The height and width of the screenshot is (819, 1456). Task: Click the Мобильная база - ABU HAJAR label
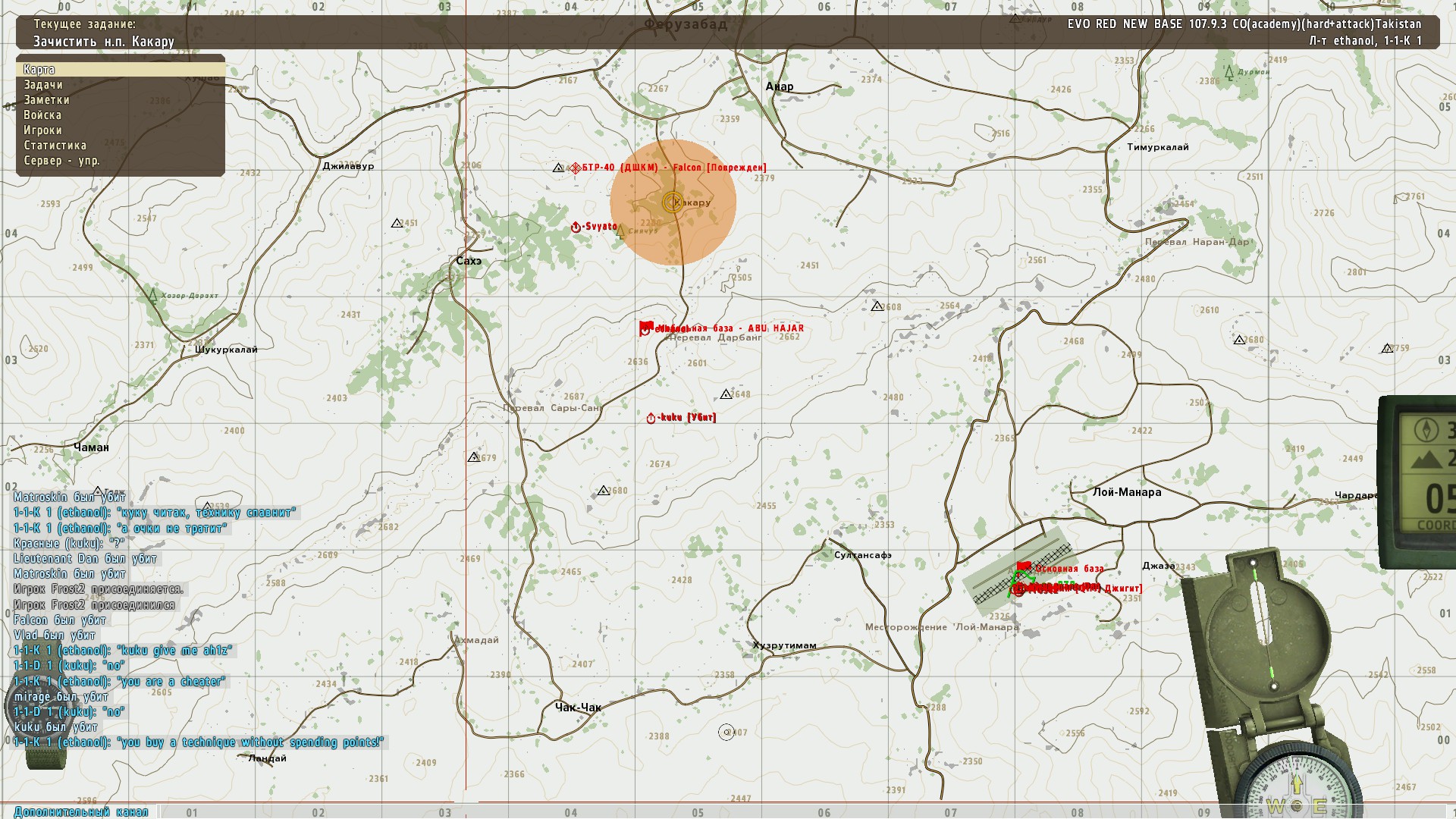click(x=730, y=329)
